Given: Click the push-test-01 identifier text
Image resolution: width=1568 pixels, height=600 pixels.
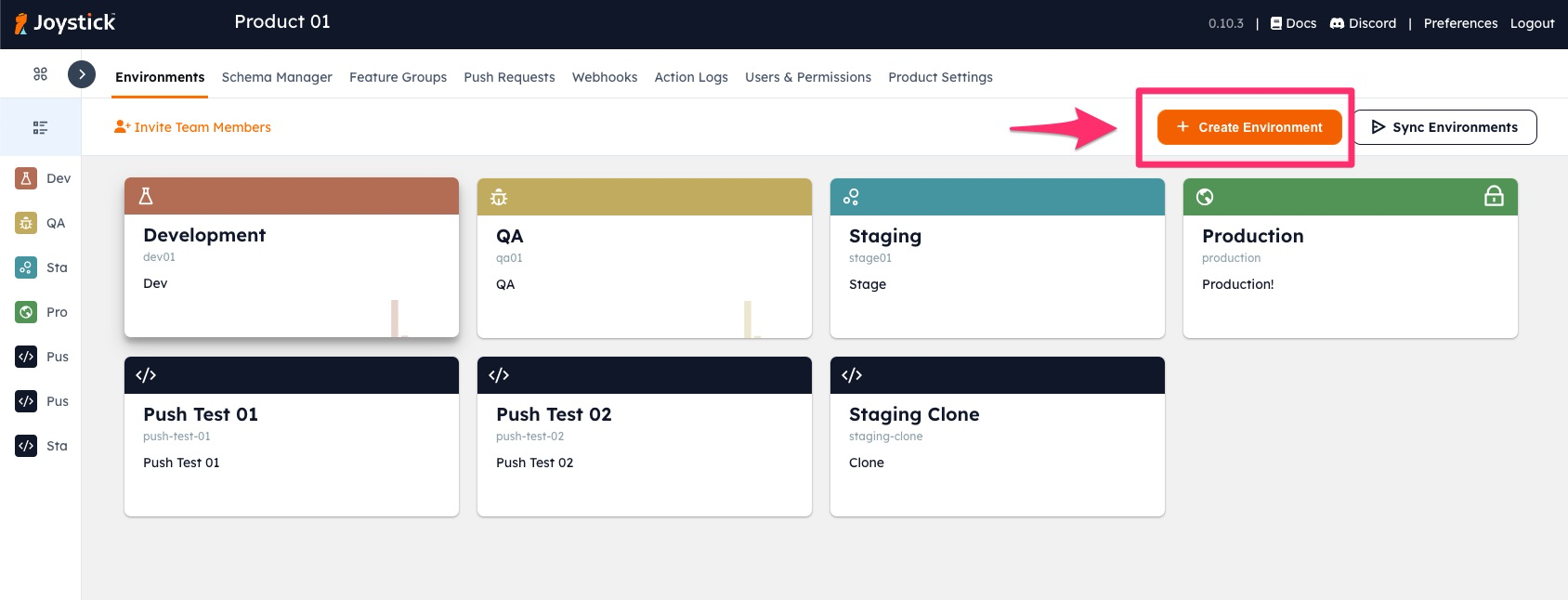Looking at the screenshot, I should [x=176, y=437].
